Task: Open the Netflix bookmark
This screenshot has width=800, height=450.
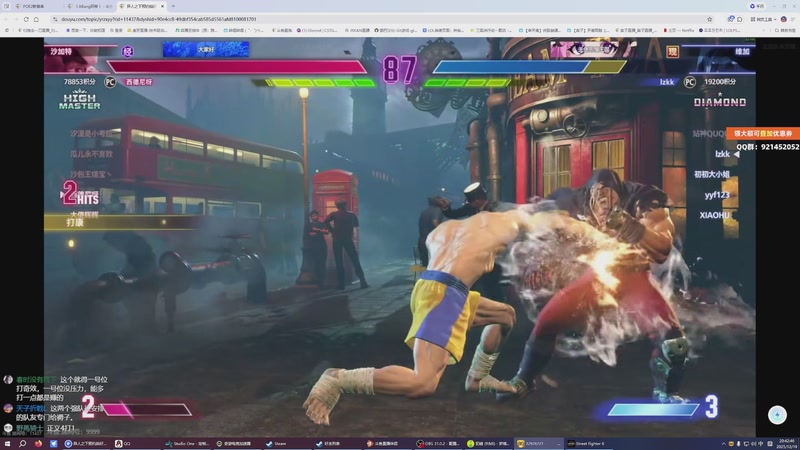Action: tap(679, 31)
